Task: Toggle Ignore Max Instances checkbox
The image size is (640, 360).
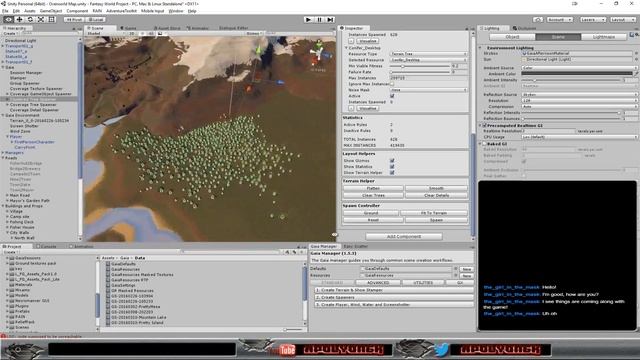Action: (392, 84)
